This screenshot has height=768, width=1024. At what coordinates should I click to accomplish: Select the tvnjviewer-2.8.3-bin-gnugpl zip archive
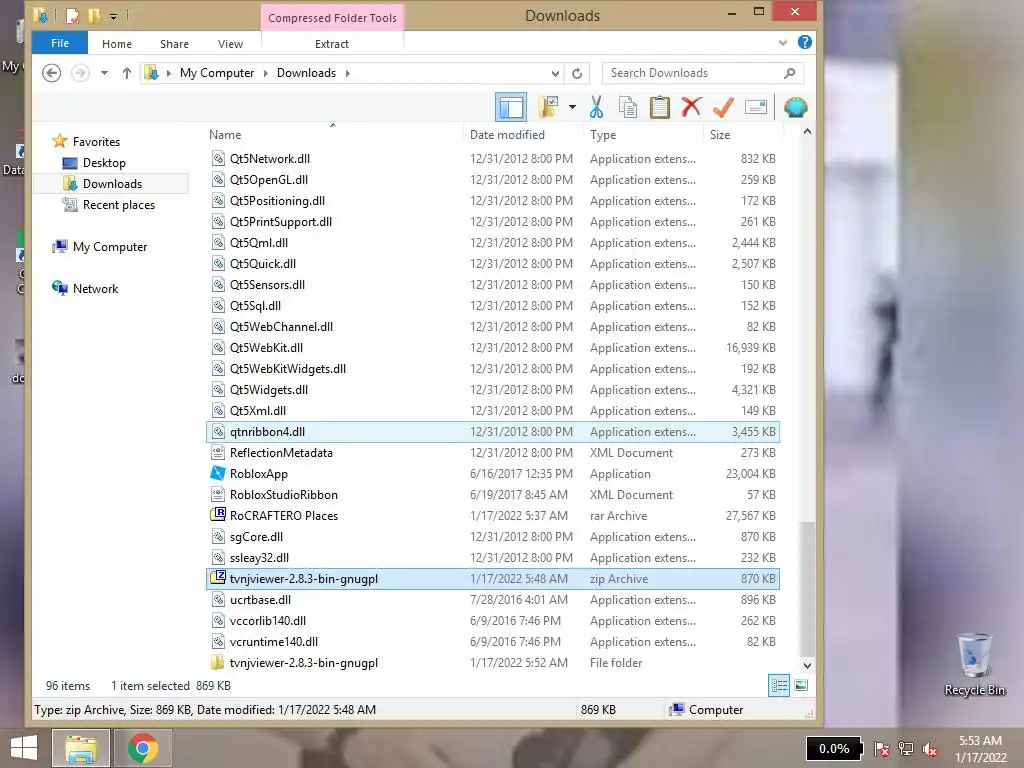point(493,579)
